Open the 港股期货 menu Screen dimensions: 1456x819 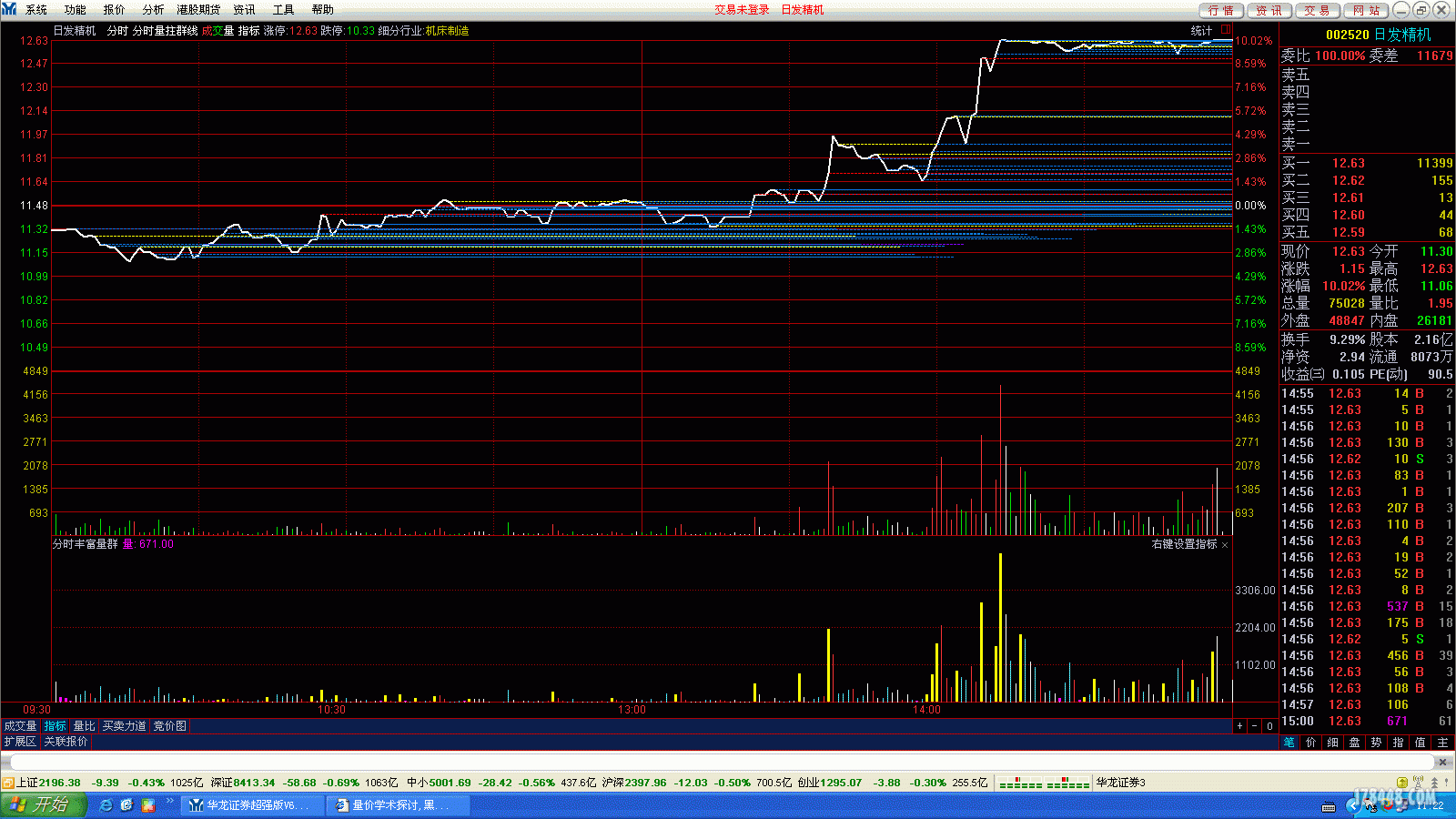click(x=198, y=10)
